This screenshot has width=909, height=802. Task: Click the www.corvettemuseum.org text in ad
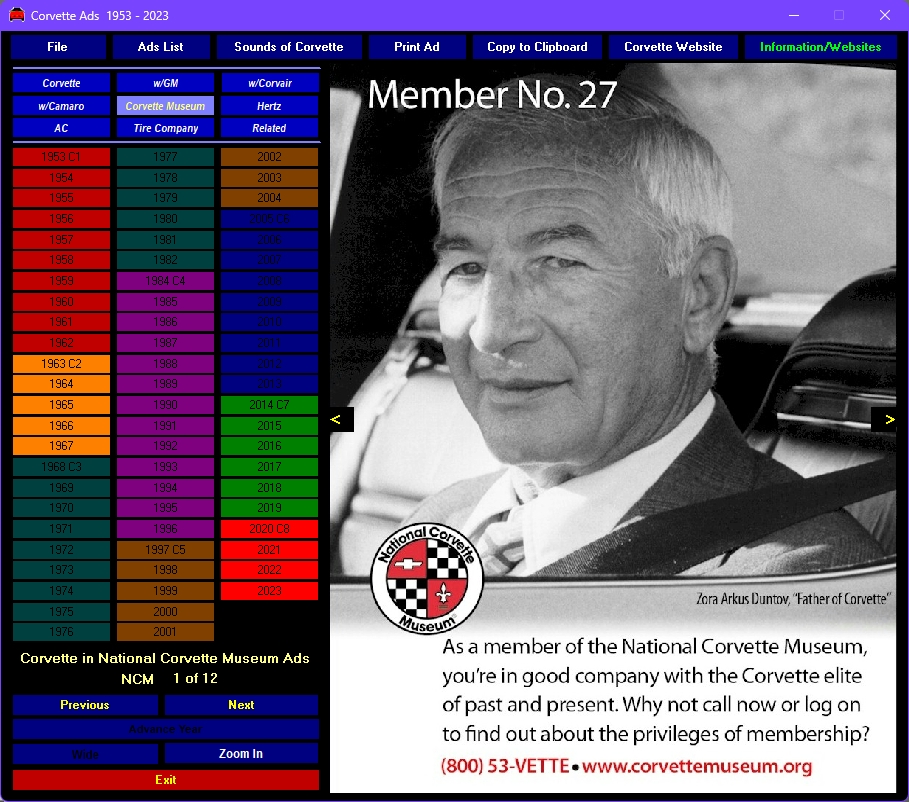coord(697,766)
